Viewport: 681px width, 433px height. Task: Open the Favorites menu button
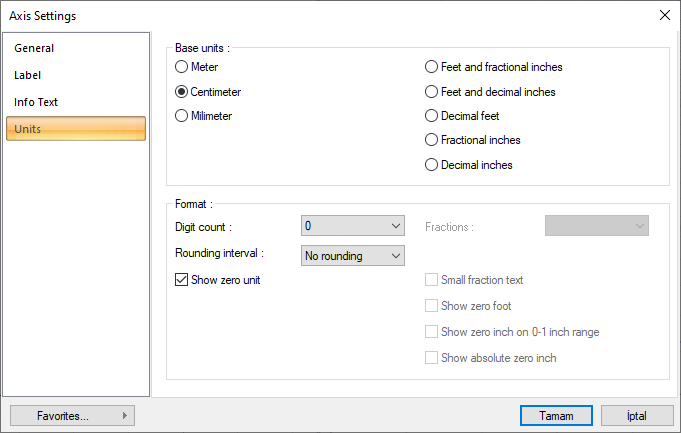(72, 415)
